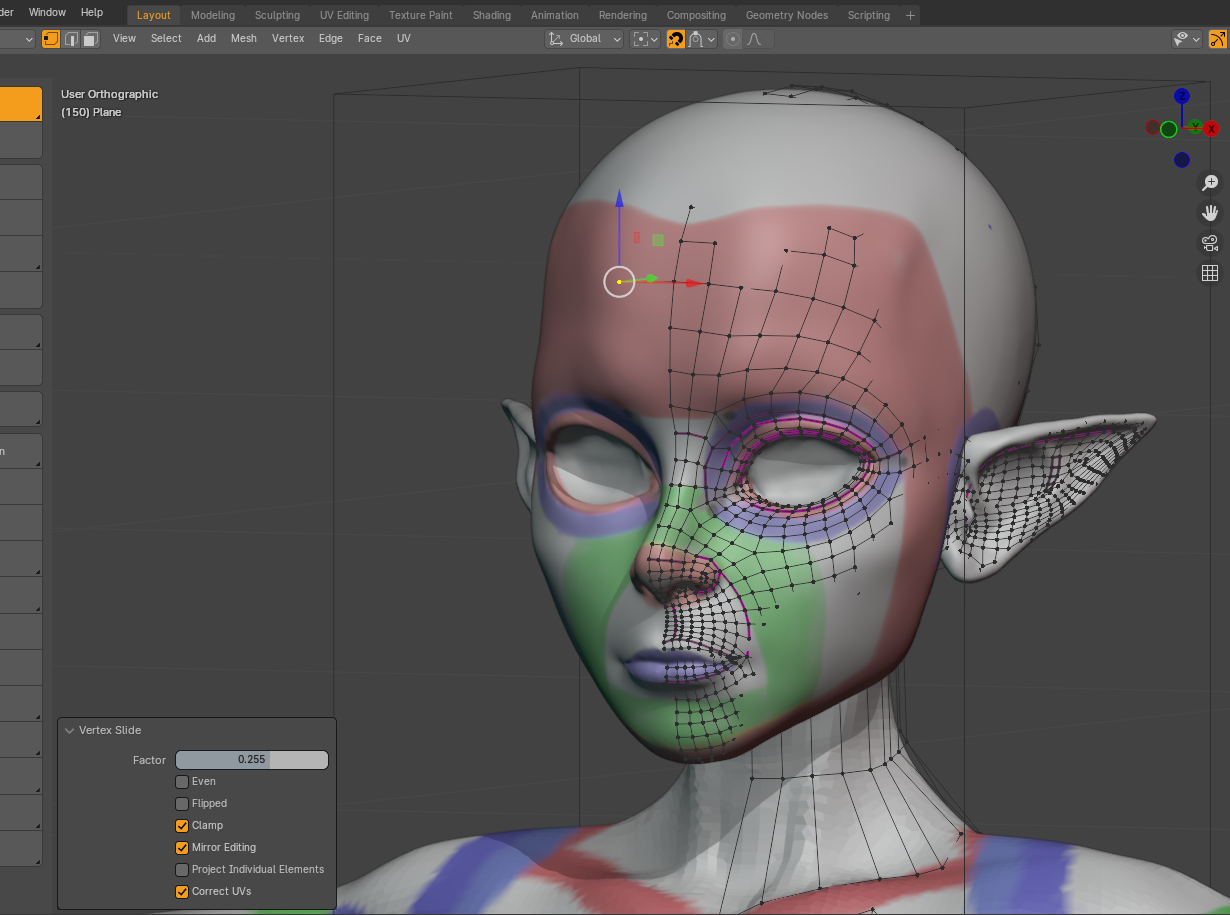Collapse the Vertex Slide panel
Screen dimensions: 1230x915
point(70,731)
